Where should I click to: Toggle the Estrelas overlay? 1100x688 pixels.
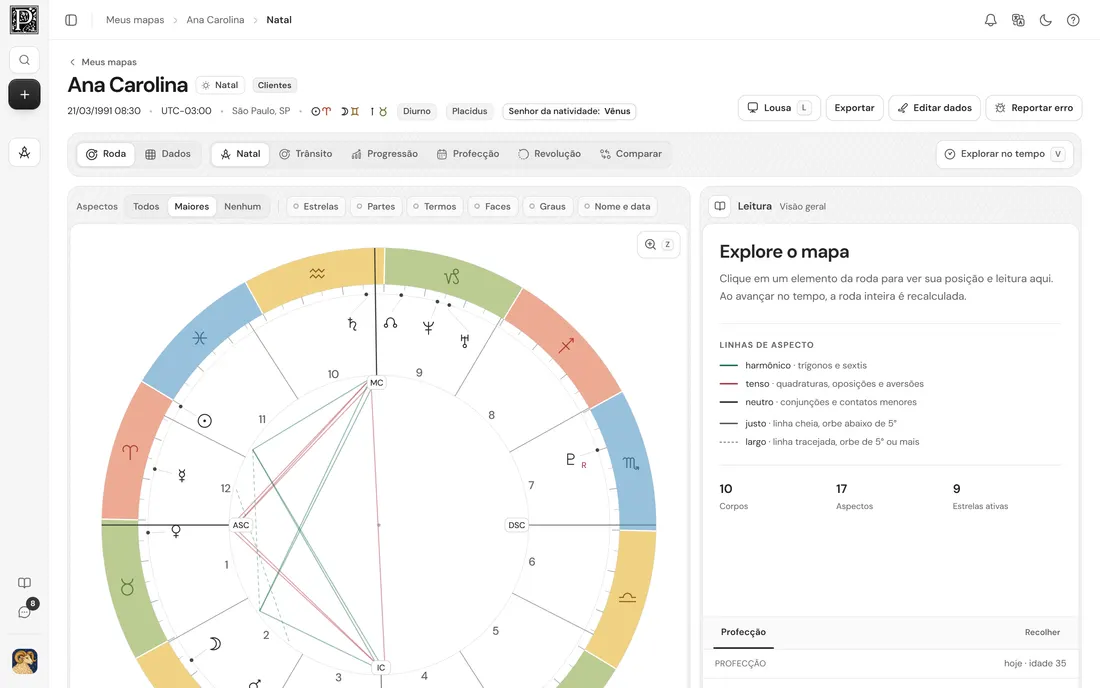[316, 206]
